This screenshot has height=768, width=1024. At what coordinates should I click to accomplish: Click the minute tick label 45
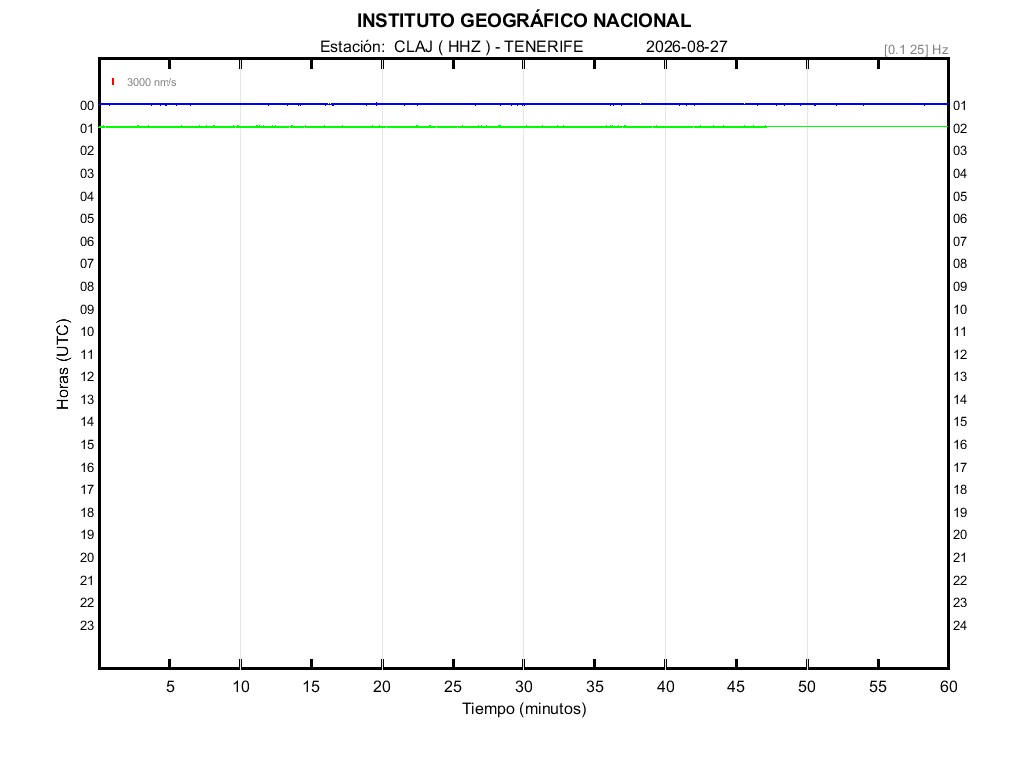click(x=736, y=686)
